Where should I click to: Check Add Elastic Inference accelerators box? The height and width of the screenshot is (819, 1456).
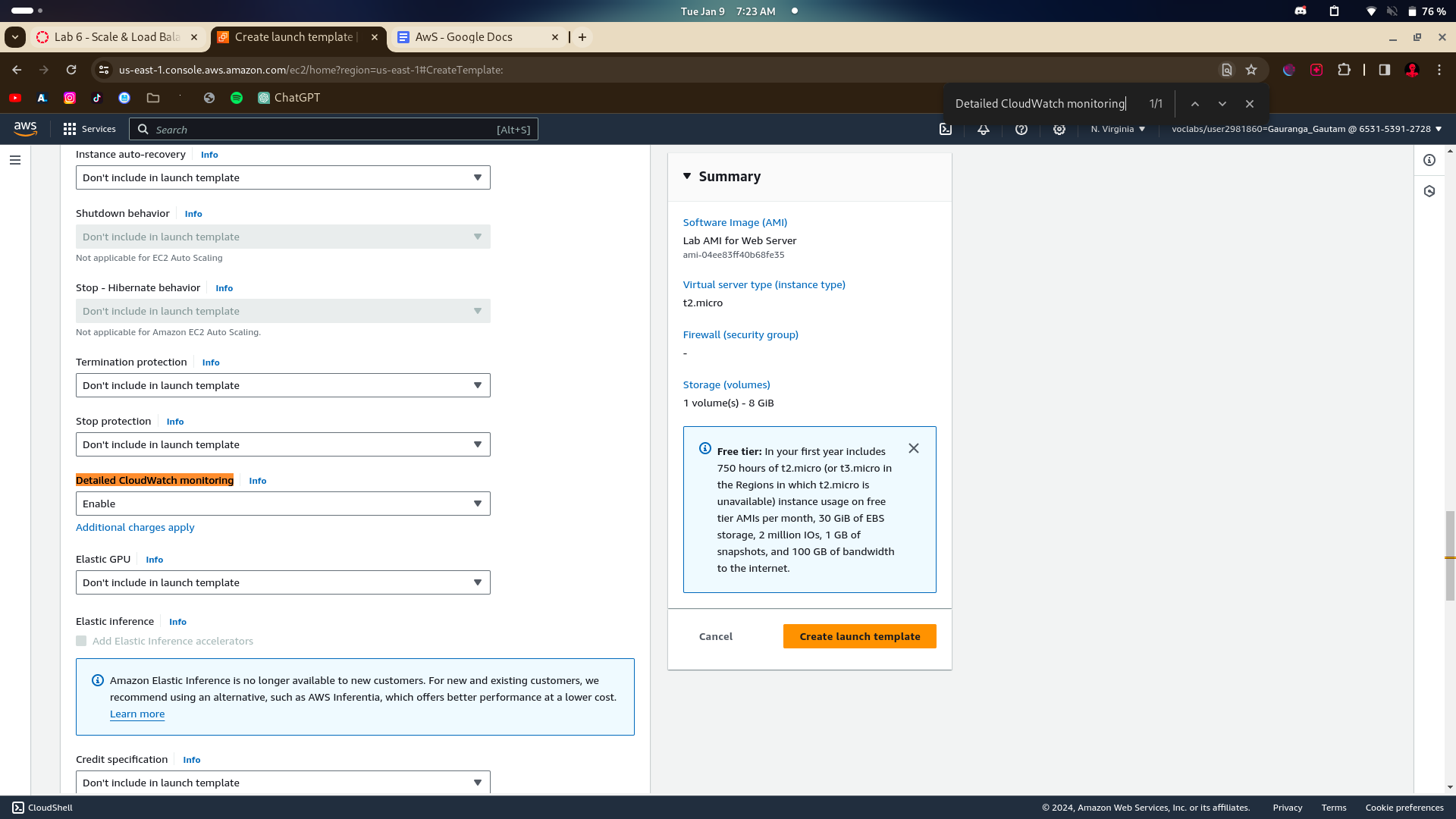click(x=81, y=642)
